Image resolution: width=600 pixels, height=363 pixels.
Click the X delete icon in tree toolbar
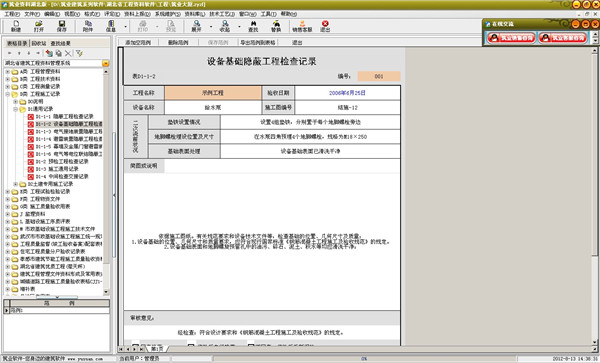coord(68,53)
